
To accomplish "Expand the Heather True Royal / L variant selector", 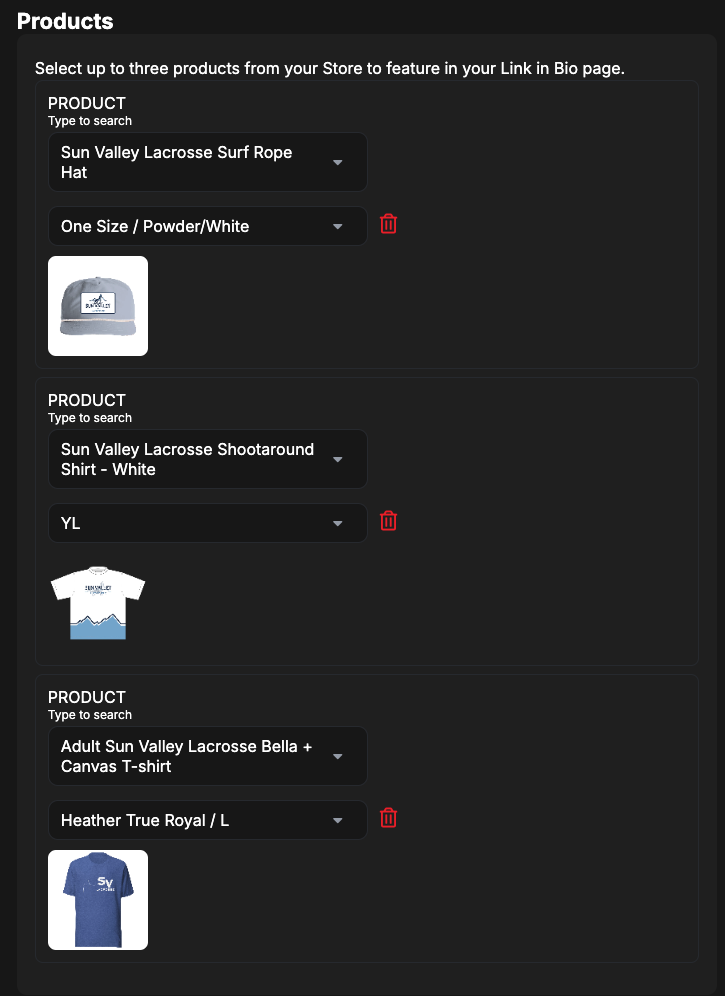I will tap(208, 820).
